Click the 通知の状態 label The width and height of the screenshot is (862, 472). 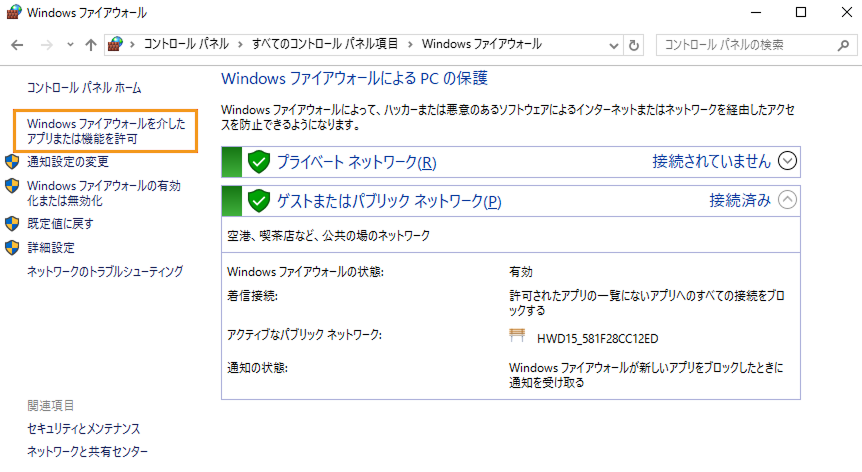(257, 368)
